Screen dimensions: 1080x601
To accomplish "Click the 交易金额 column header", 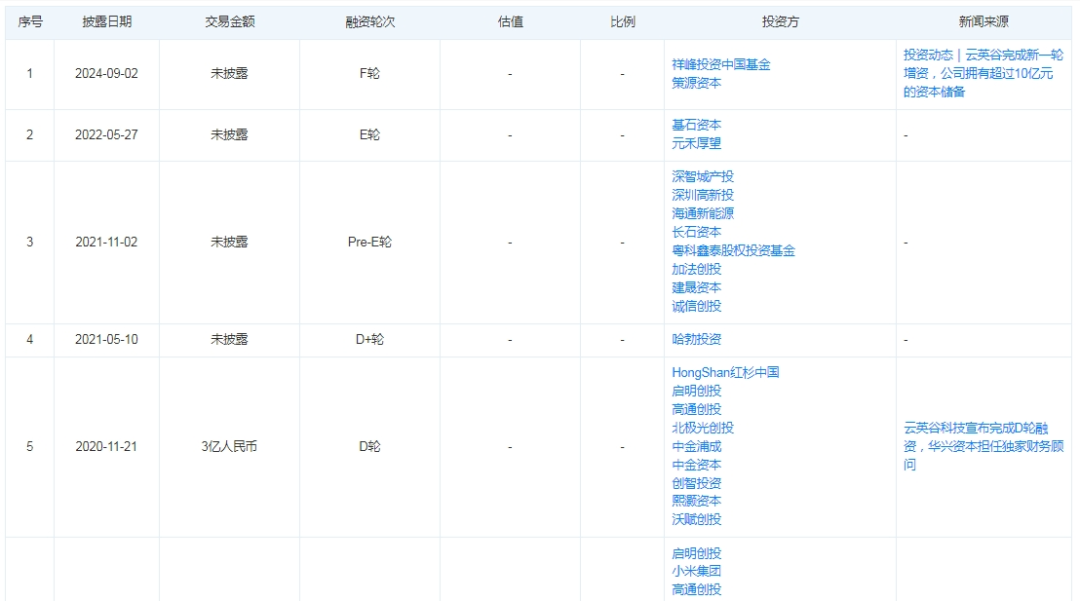I will coord(229,22).
